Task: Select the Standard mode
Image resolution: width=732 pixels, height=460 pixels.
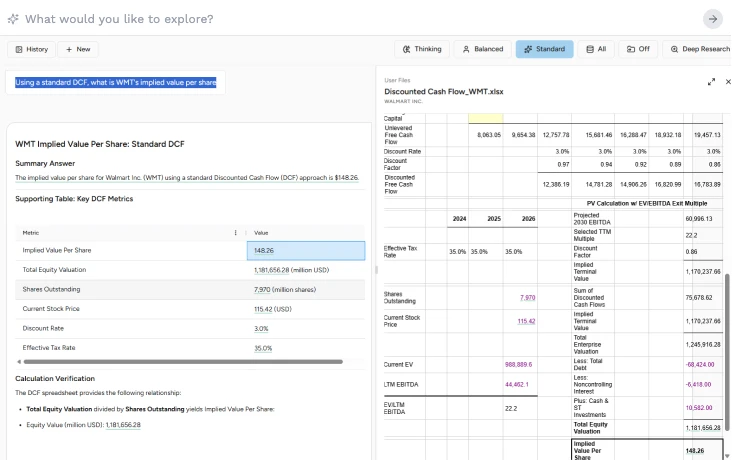Action: 544,49
